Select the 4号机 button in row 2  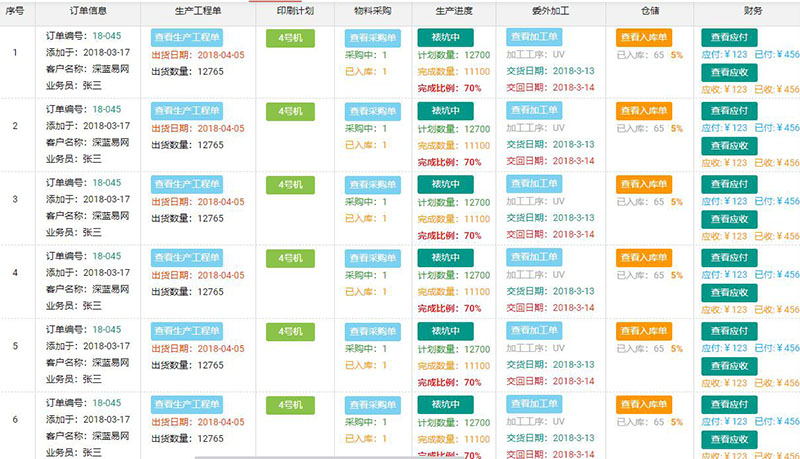pyautogui.click(x=290, y=112)
